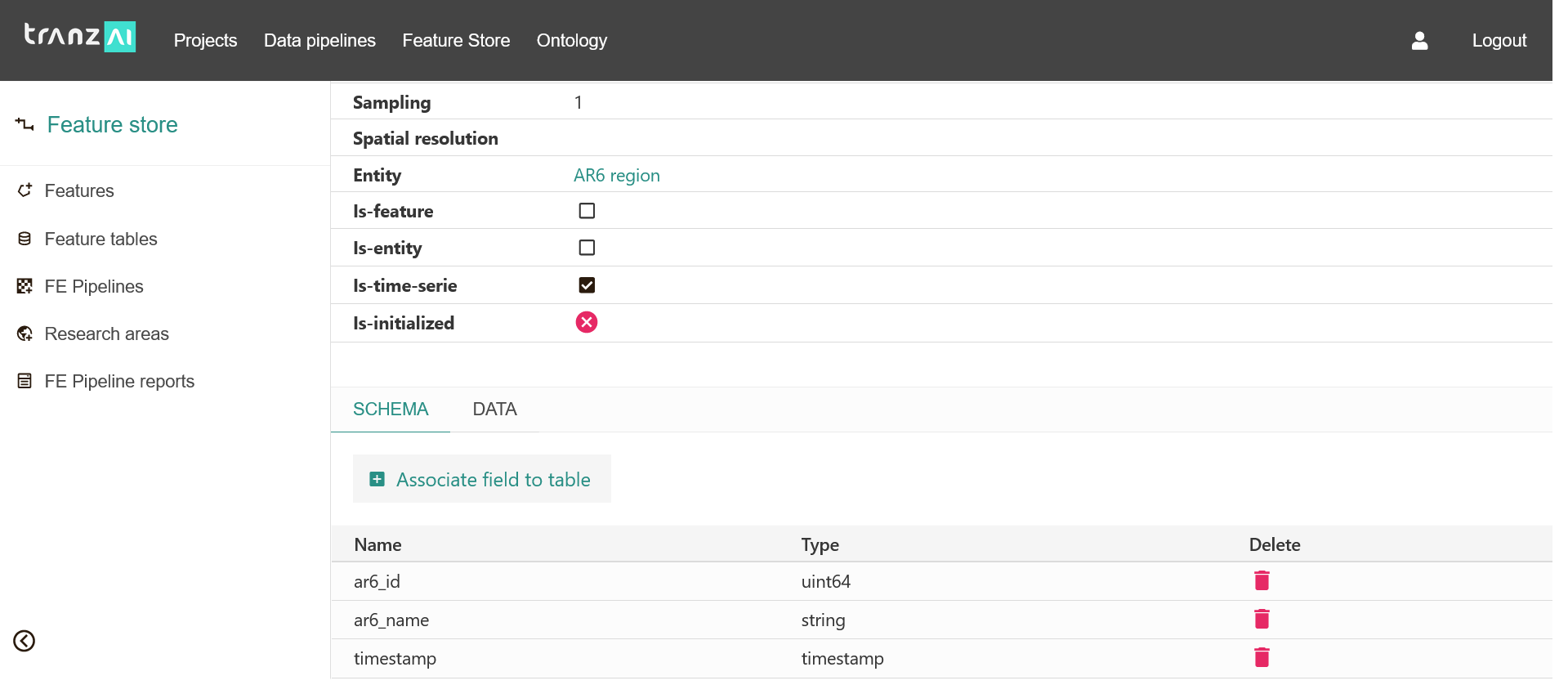Screen dimensions: 1568x685
Task: Delete the timestamp field
Action: pyautogui.click(x=1262, y=657)
